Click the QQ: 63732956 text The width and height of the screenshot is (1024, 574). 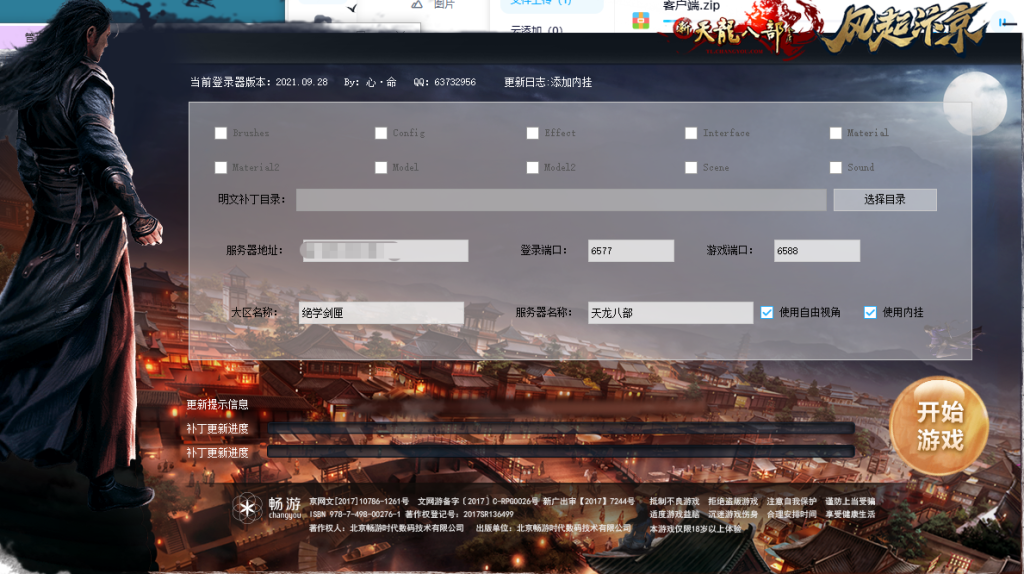click(x=445, y=82)
